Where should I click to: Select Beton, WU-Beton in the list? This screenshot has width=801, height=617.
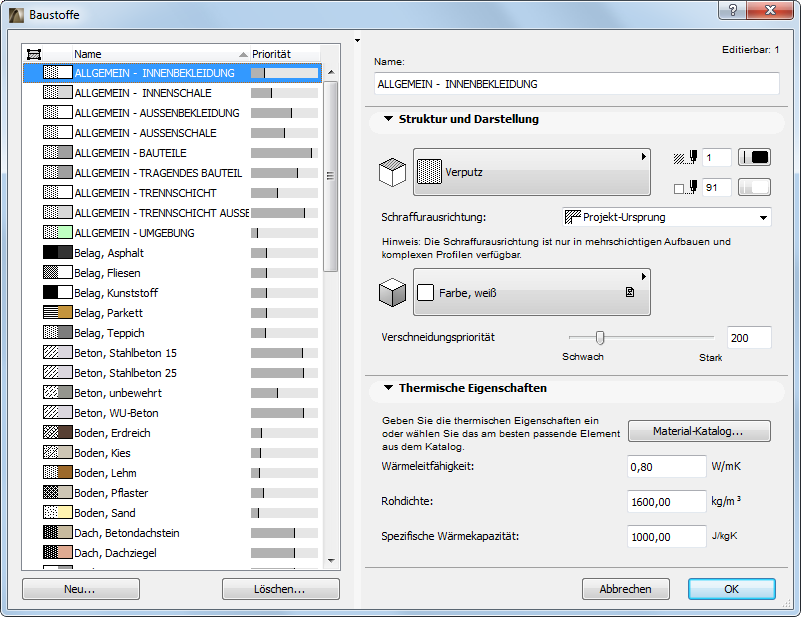click(172, 413)
